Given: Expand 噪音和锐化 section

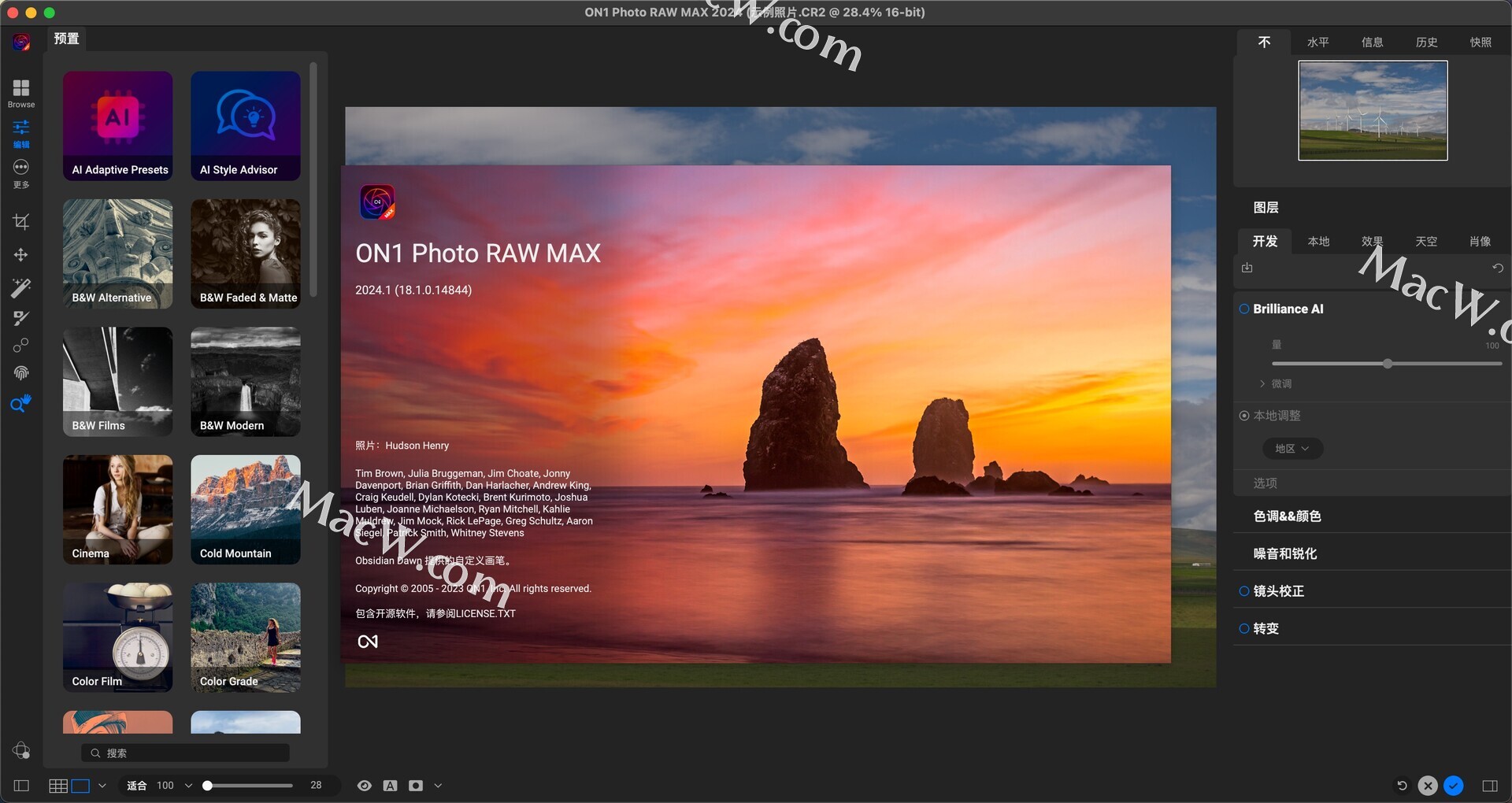Looking at the screenshot, I should pyautogui.click(x=1284, y=553).
